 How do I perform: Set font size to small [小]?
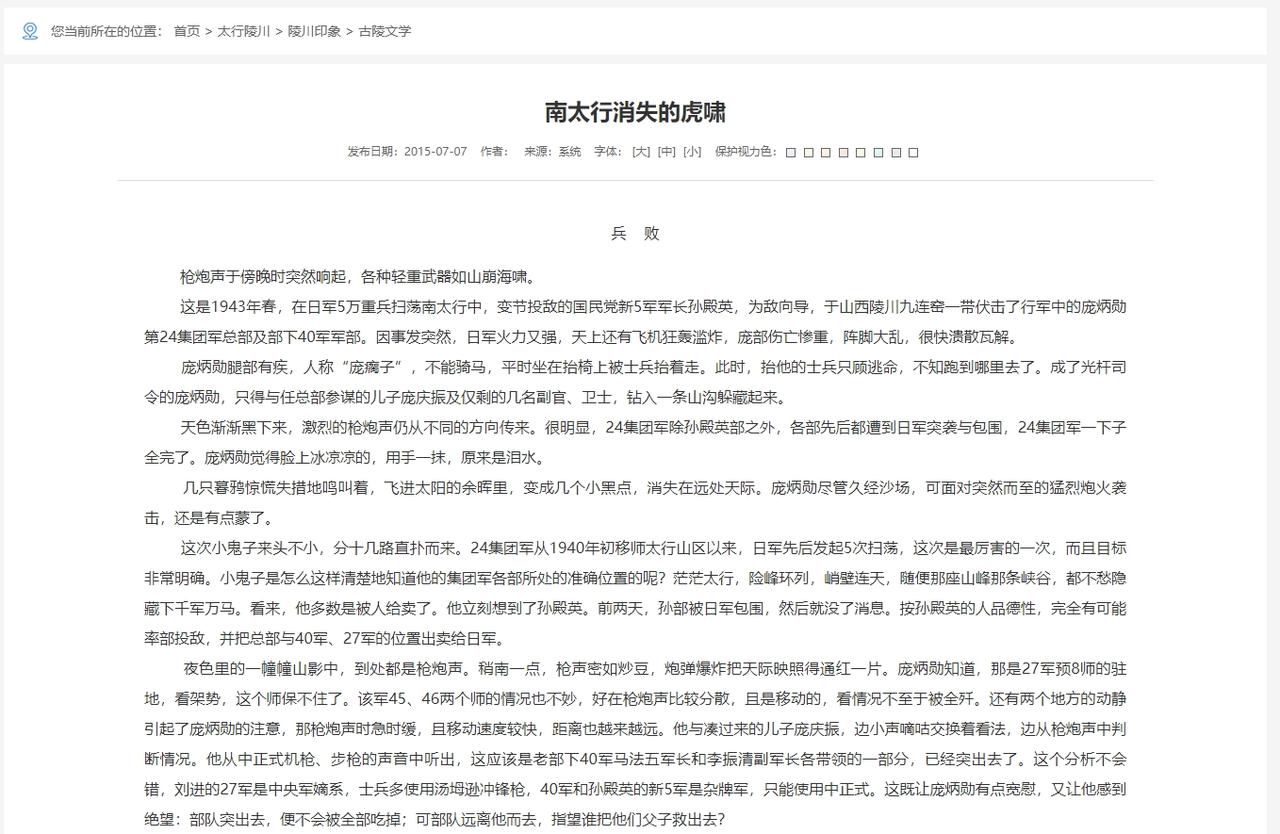[x=692, y=152]
